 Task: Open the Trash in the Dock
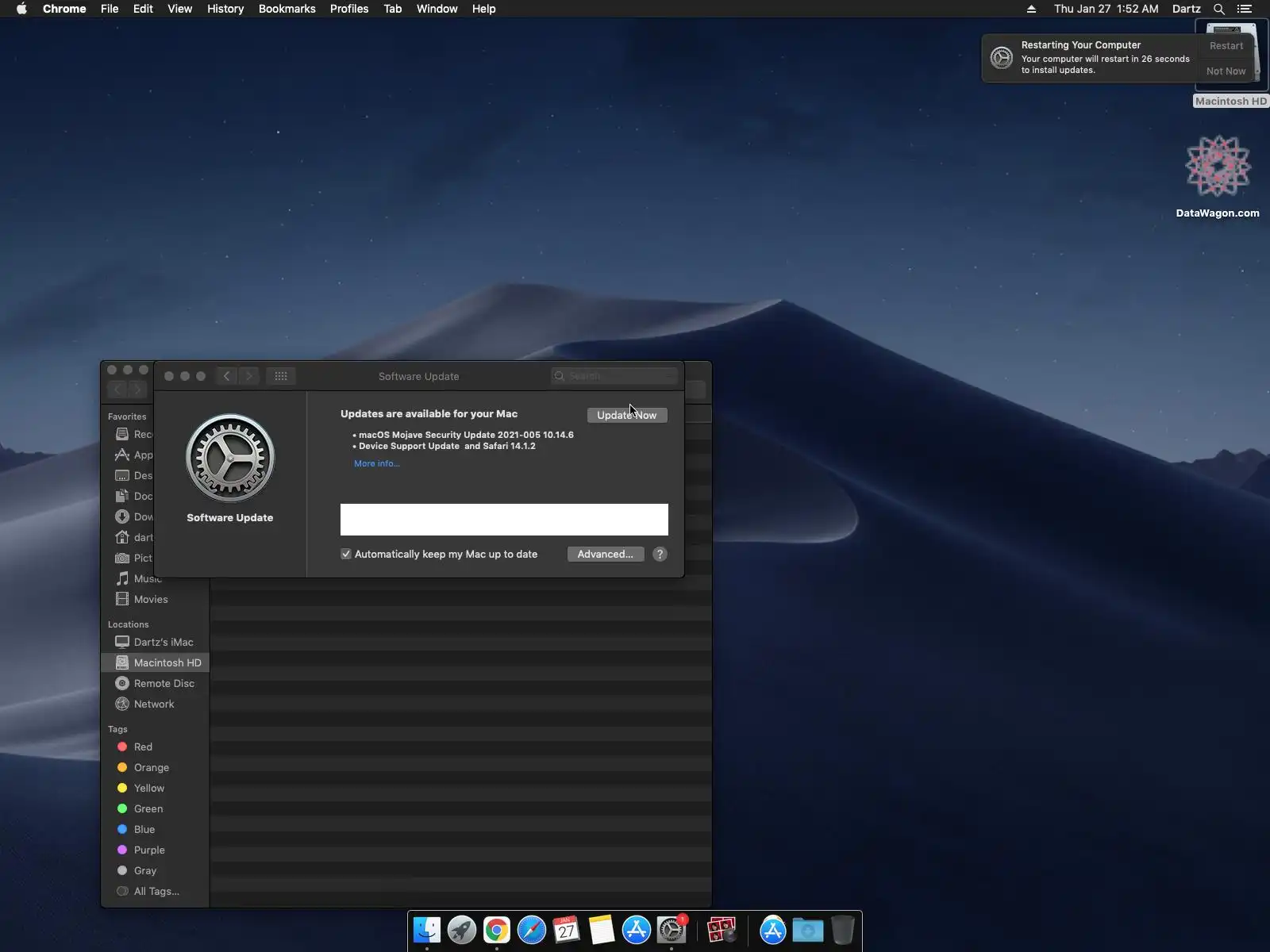point(843,930)
